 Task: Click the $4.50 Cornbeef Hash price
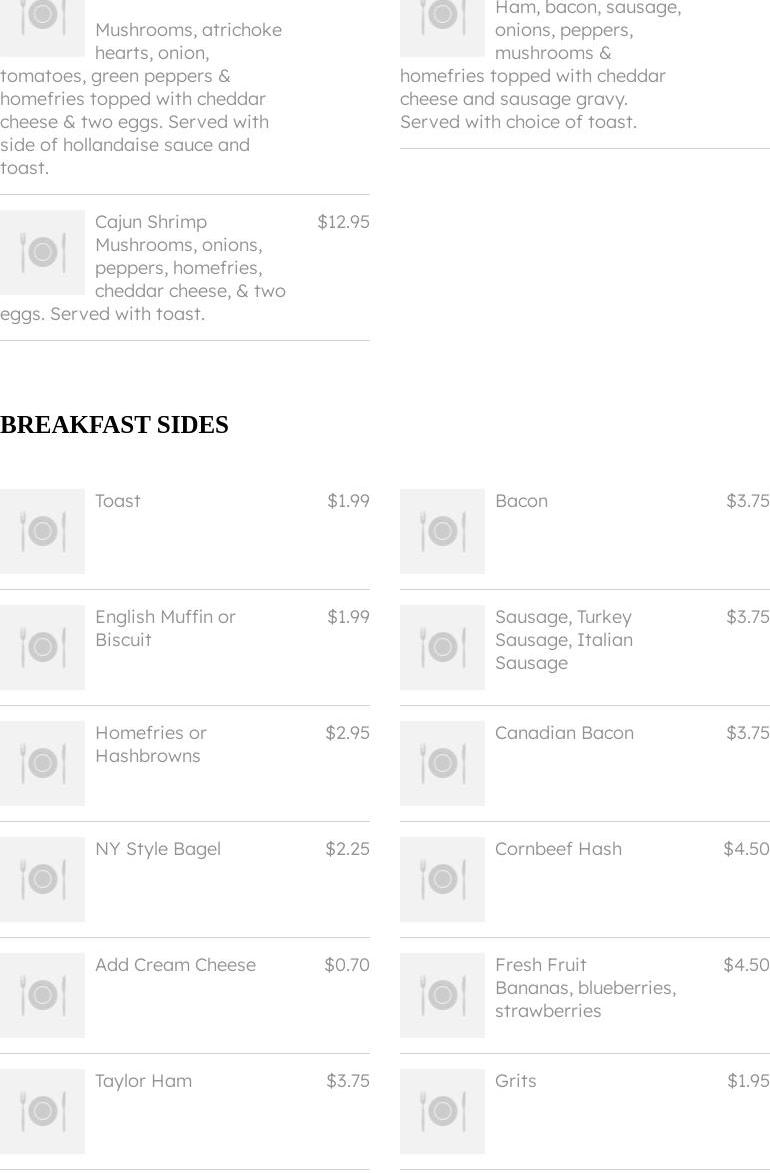point(746,849)
